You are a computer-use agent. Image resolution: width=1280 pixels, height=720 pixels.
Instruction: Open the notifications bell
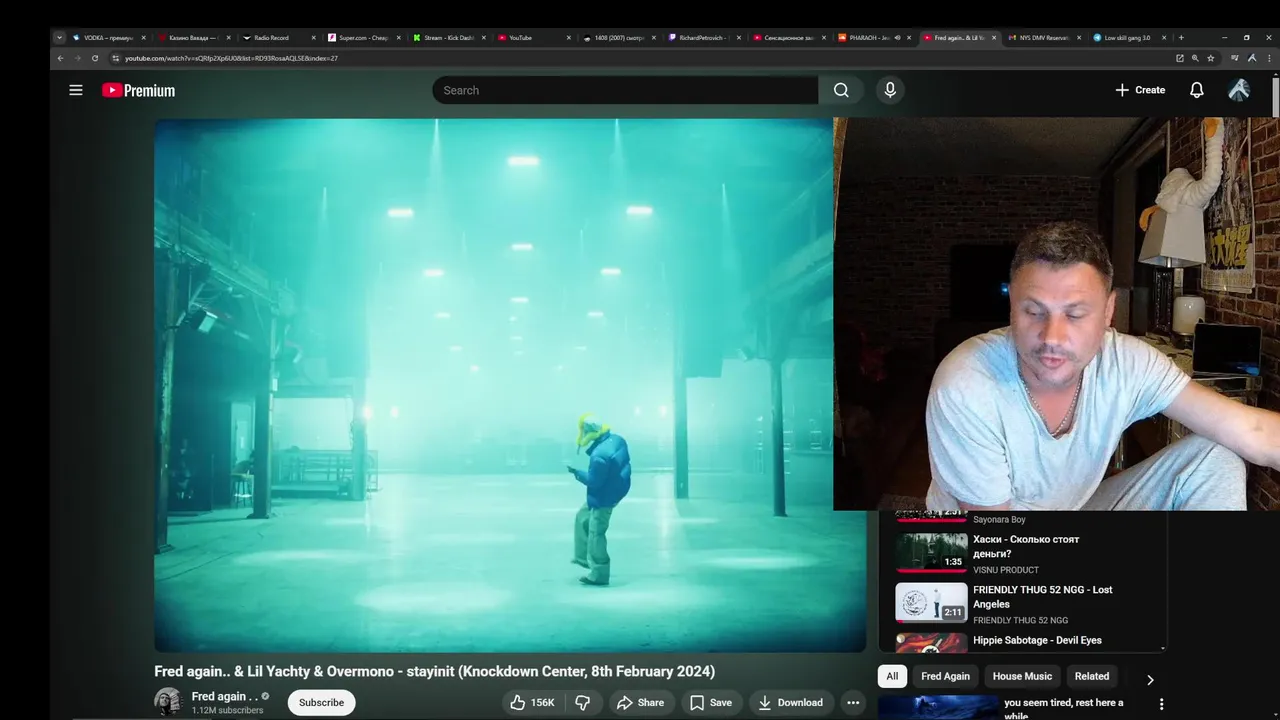1197,90
